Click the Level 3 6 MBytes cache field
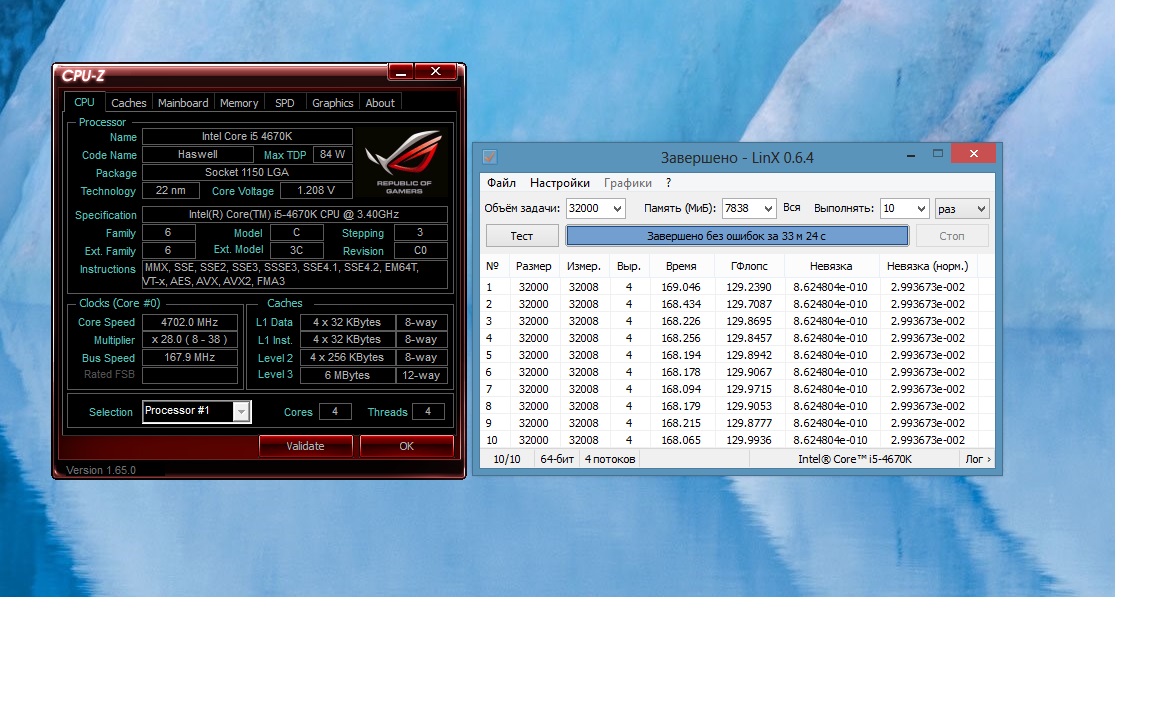Screen dimensions: 1152x720 (347, 375)
